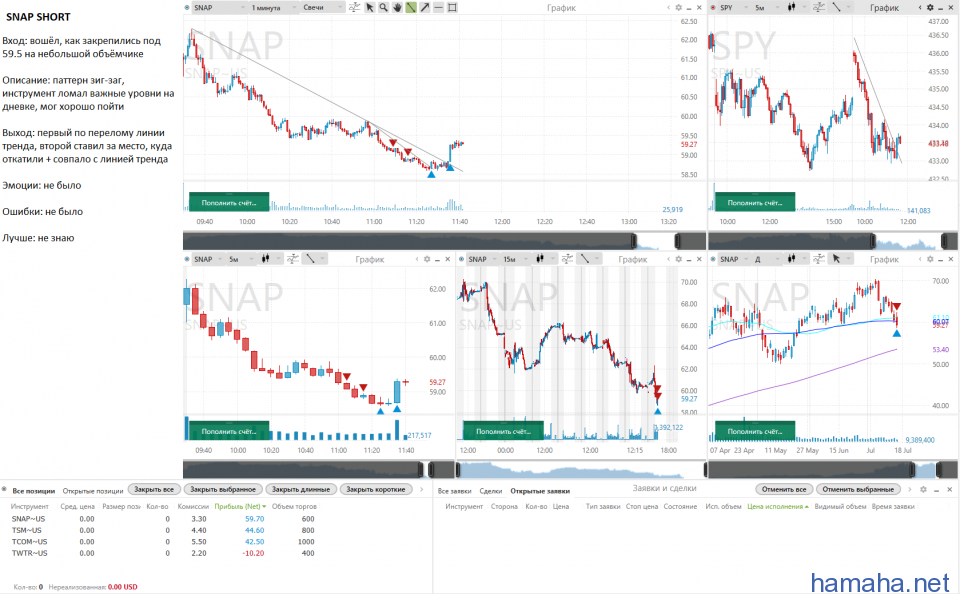Toggle link indicator dot of SNAP 5m chart

[187, 259]
